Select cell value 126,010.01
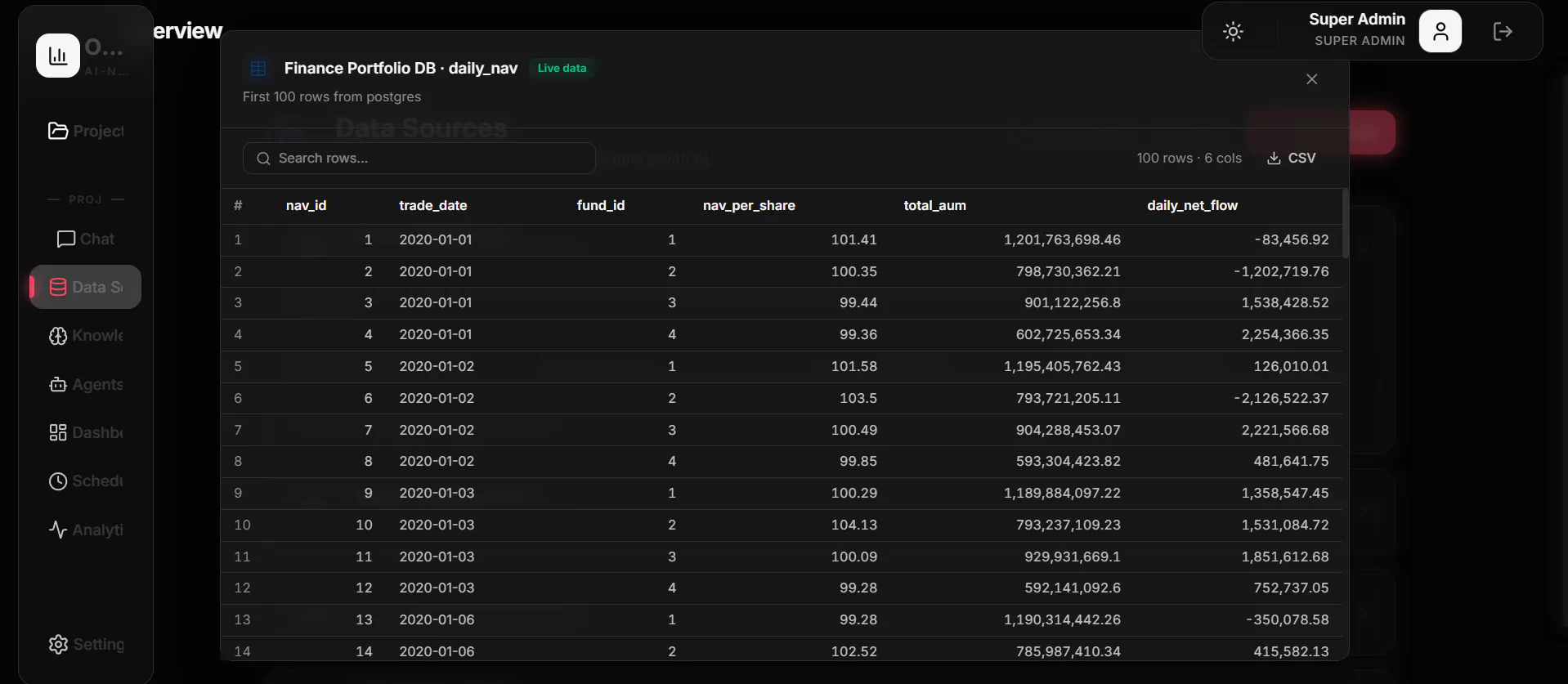1568x684 pixels. pos(1292,367)
